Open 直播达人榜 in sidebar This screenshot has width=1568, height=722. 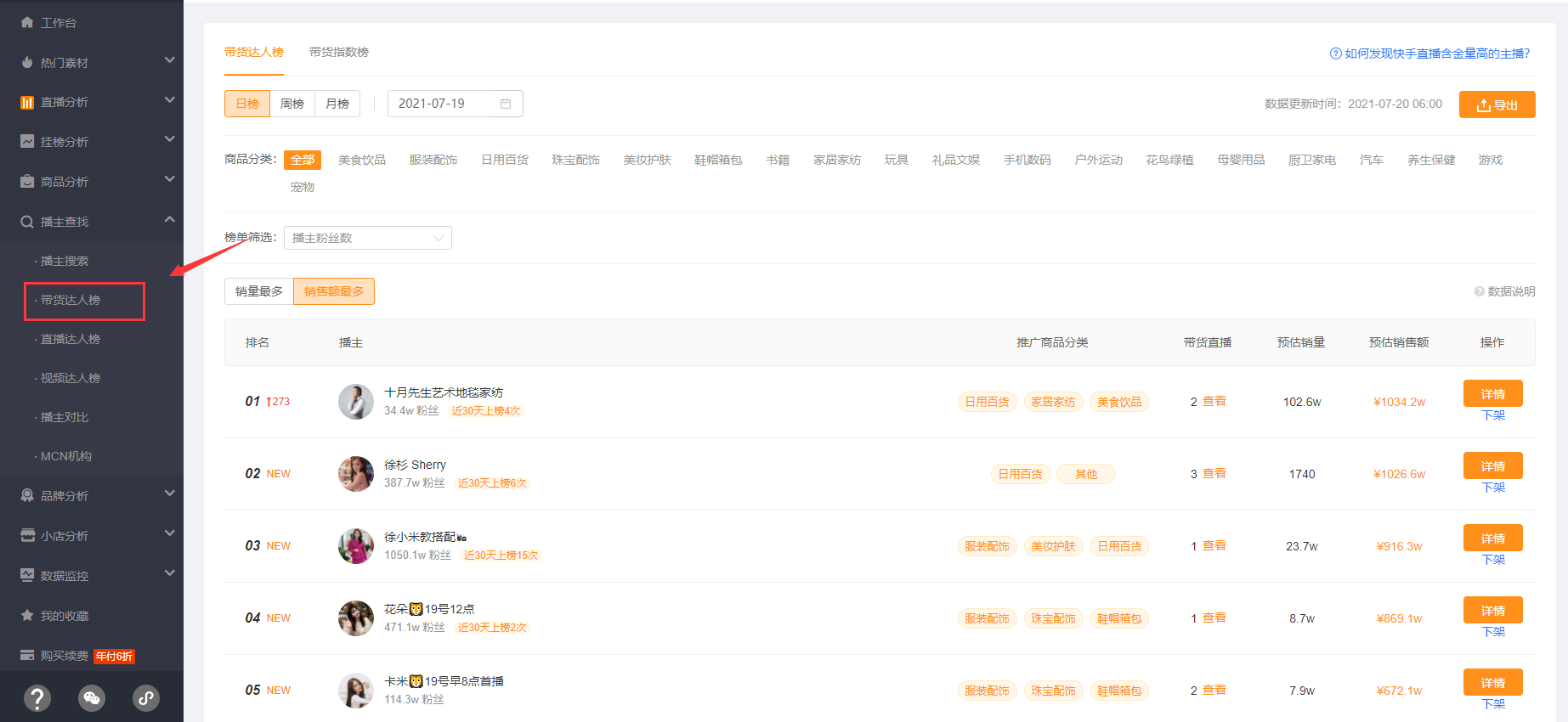click(x=71, y=339)
